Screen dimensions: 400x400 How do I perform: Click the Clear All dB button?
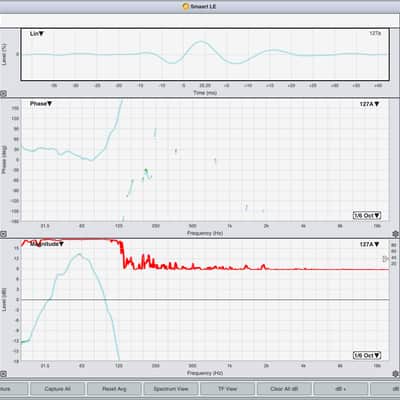coord(284,389)
